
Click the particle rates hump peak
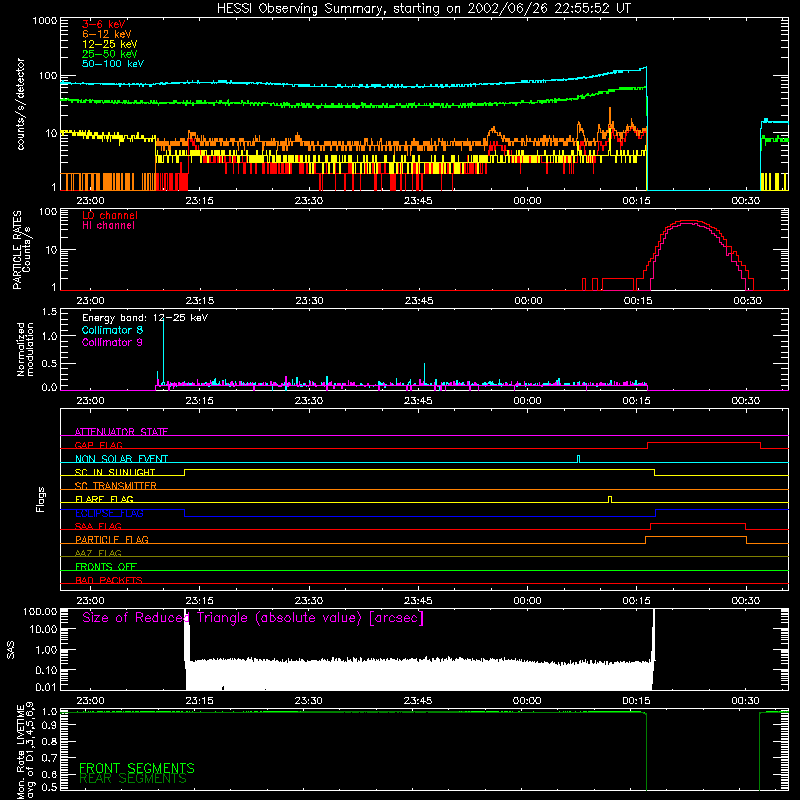click(x=689, y=221)
